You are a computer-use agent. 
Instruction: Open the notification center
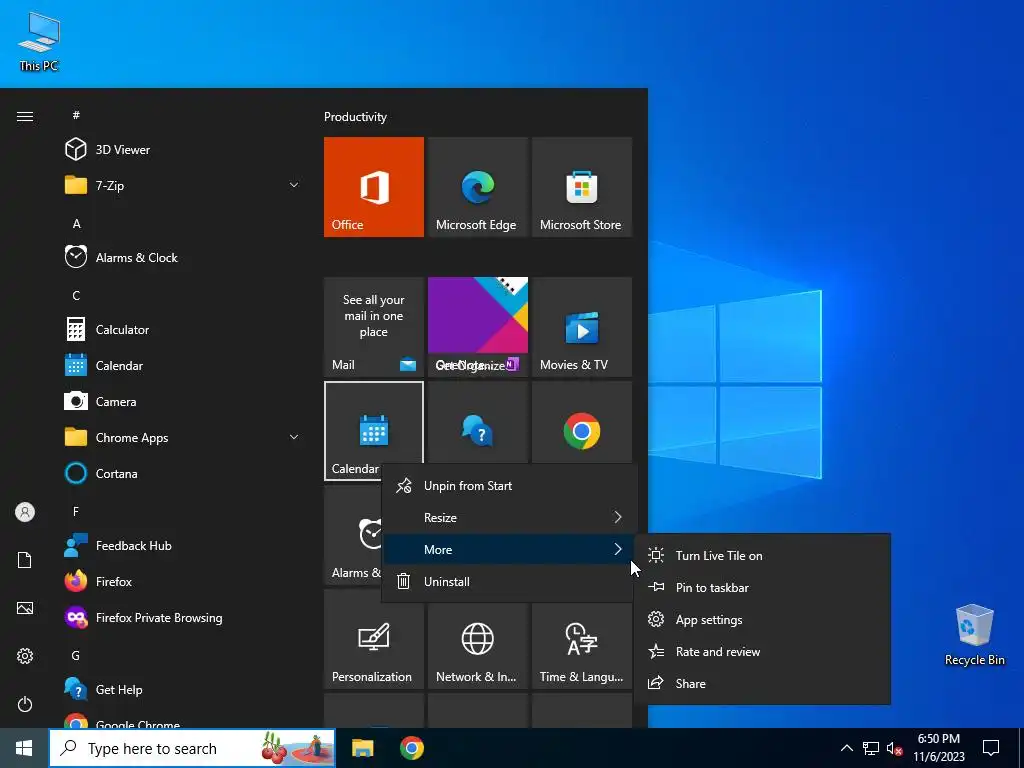(991, 748)
